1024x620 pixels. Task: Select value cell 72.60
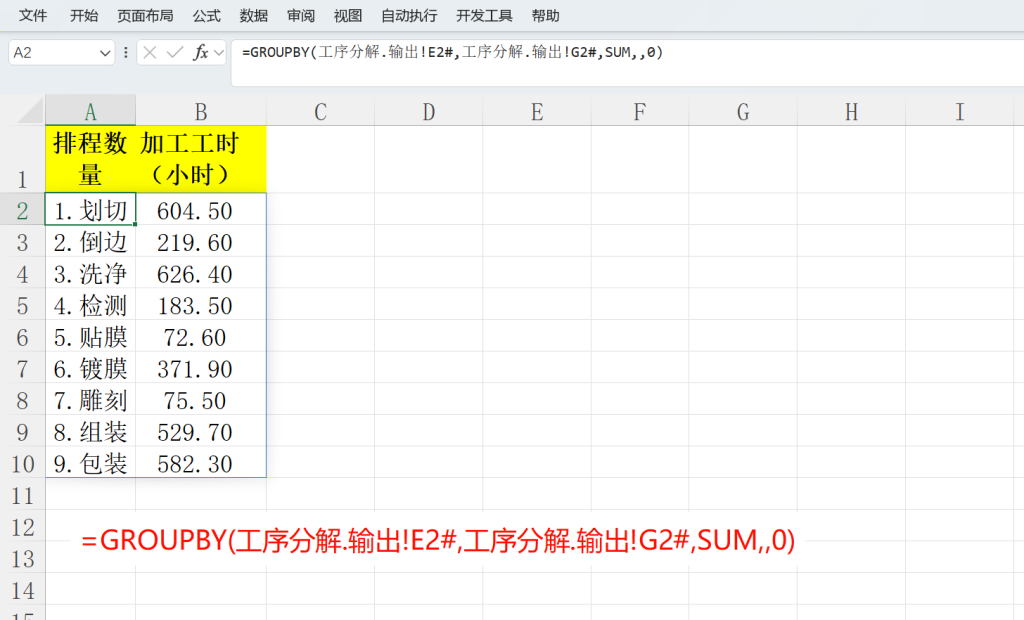201,336
